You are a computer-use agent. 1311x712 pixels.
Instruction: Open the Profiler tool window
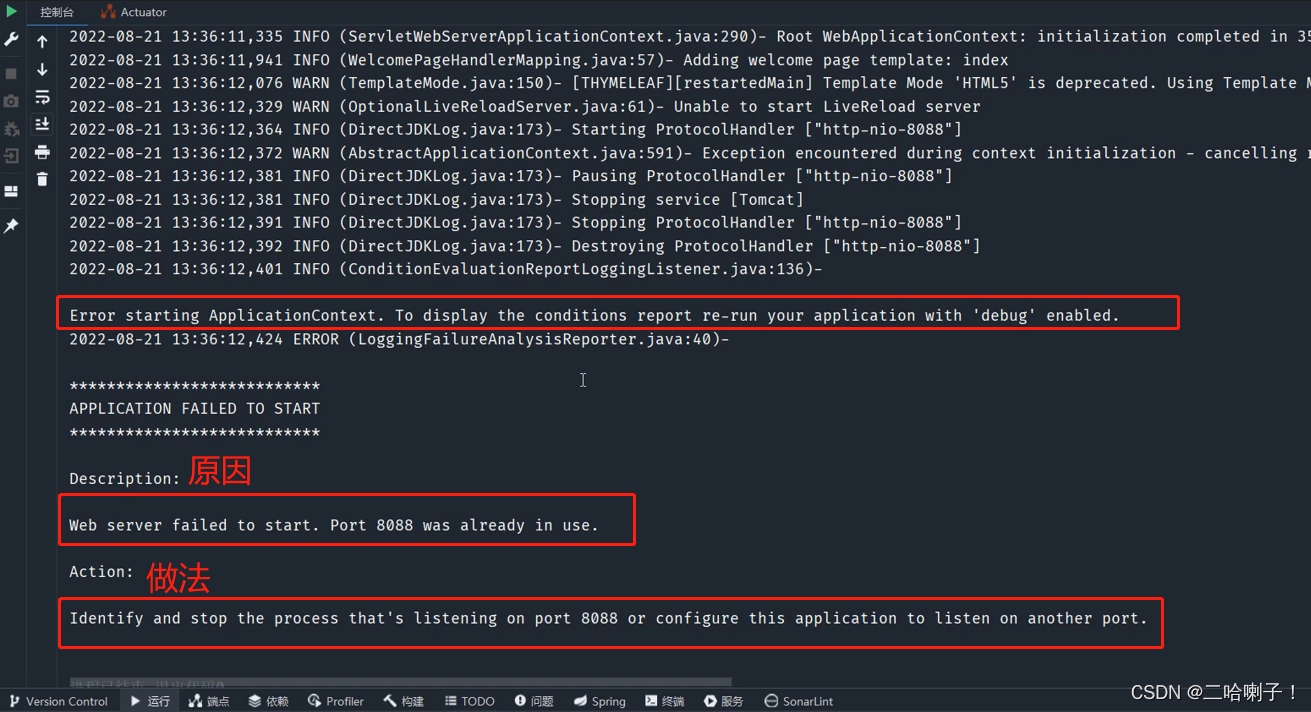click(x=336, y=701)
